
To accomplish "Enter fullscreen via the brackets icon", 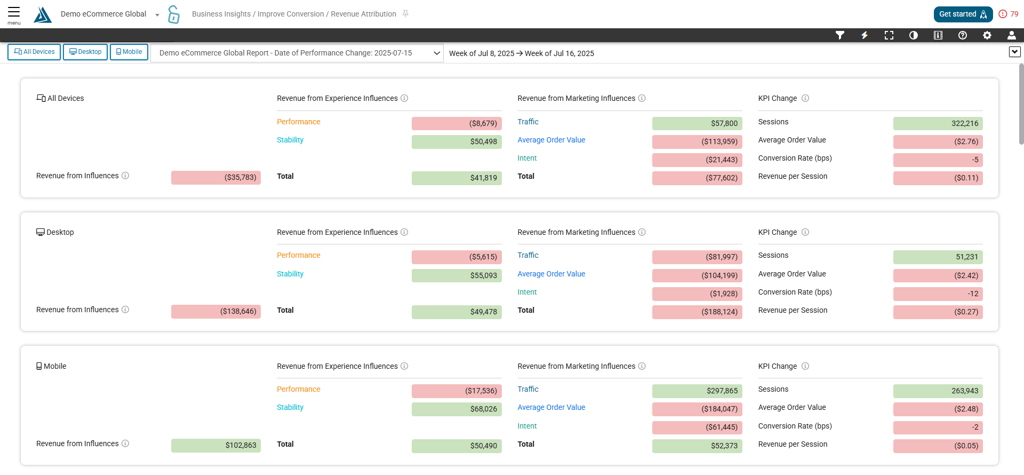I will [889, 35].
